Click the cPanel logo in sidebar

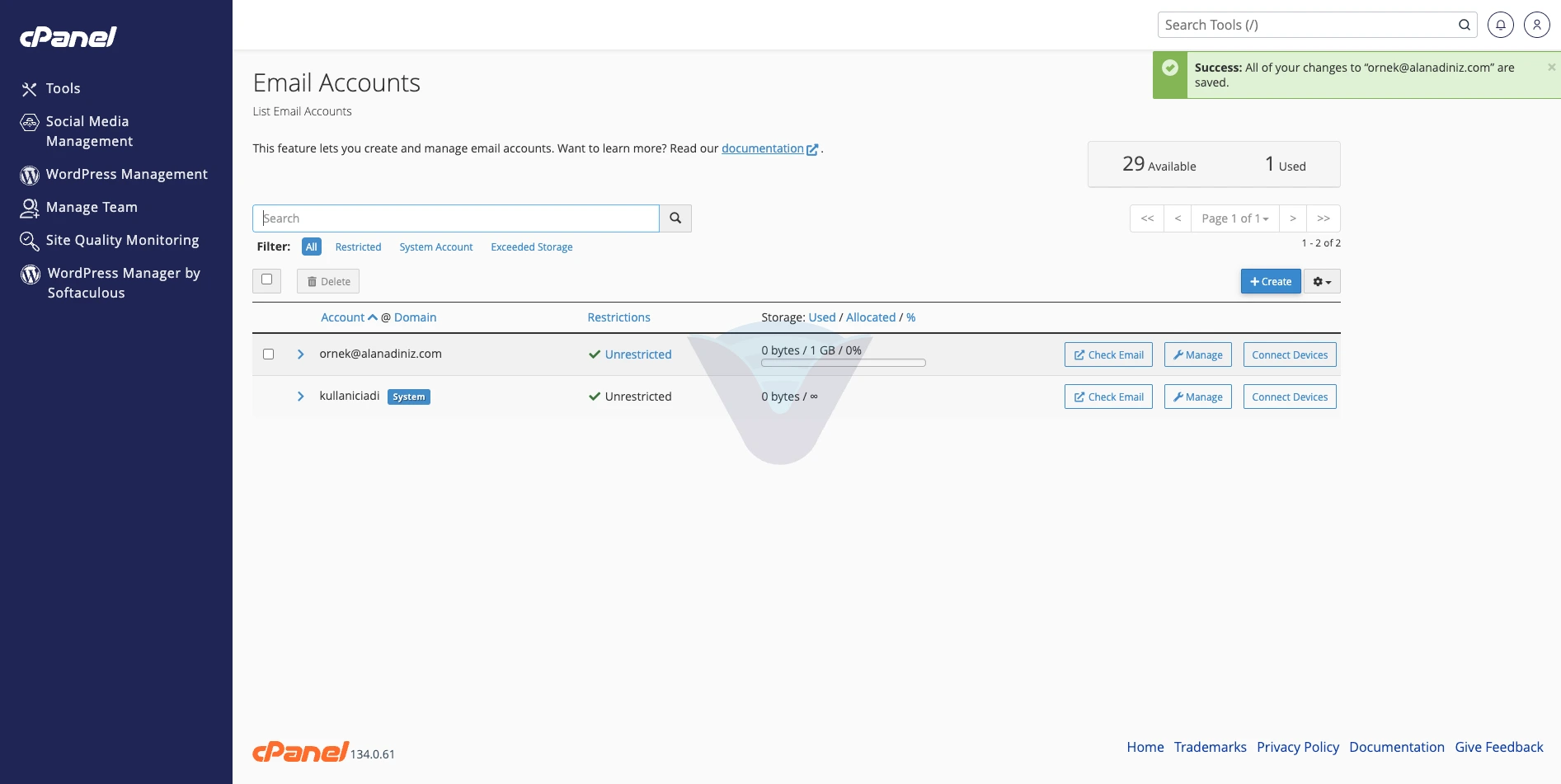tap(68, 37)
